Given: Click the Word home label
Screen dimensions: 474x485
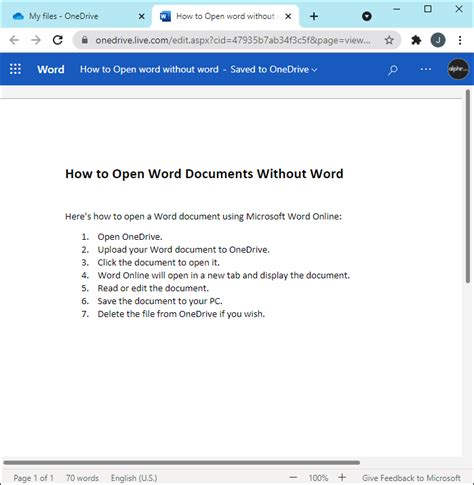Looking at the screenshot, I should coord(51,69).
